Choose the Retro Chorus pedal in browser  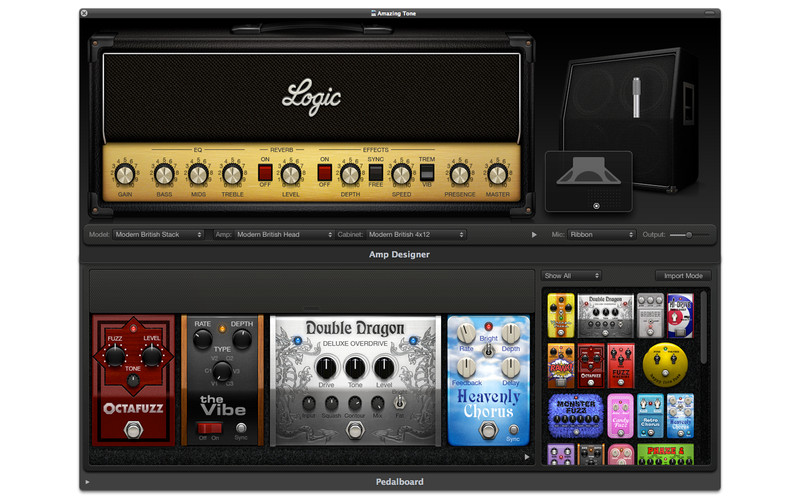click(x=651, y=415)
